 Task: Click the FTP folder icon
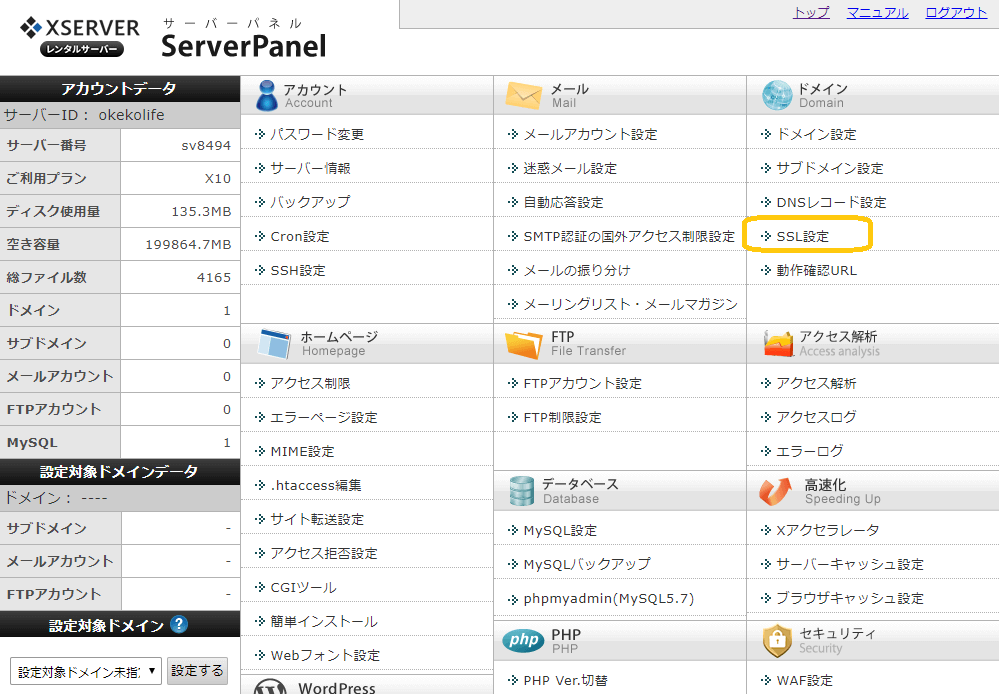523,344
